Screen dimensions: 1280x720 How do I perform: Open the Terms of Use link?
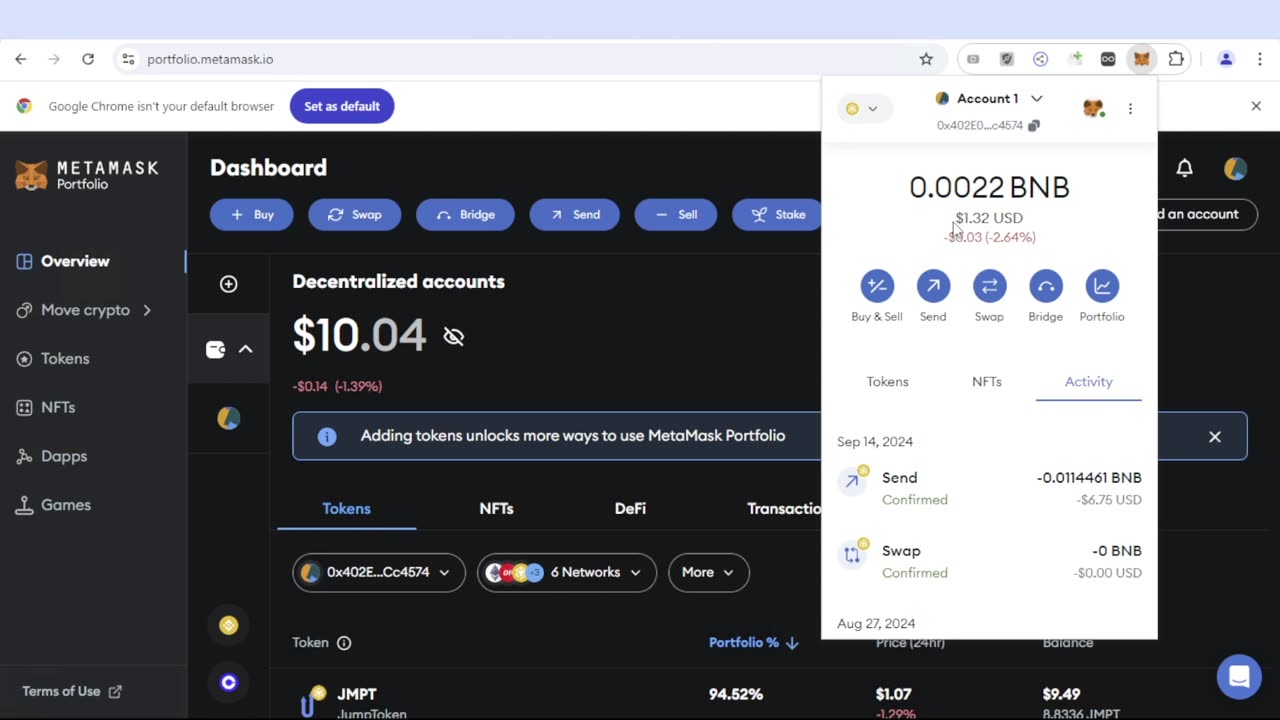[72, 691]
